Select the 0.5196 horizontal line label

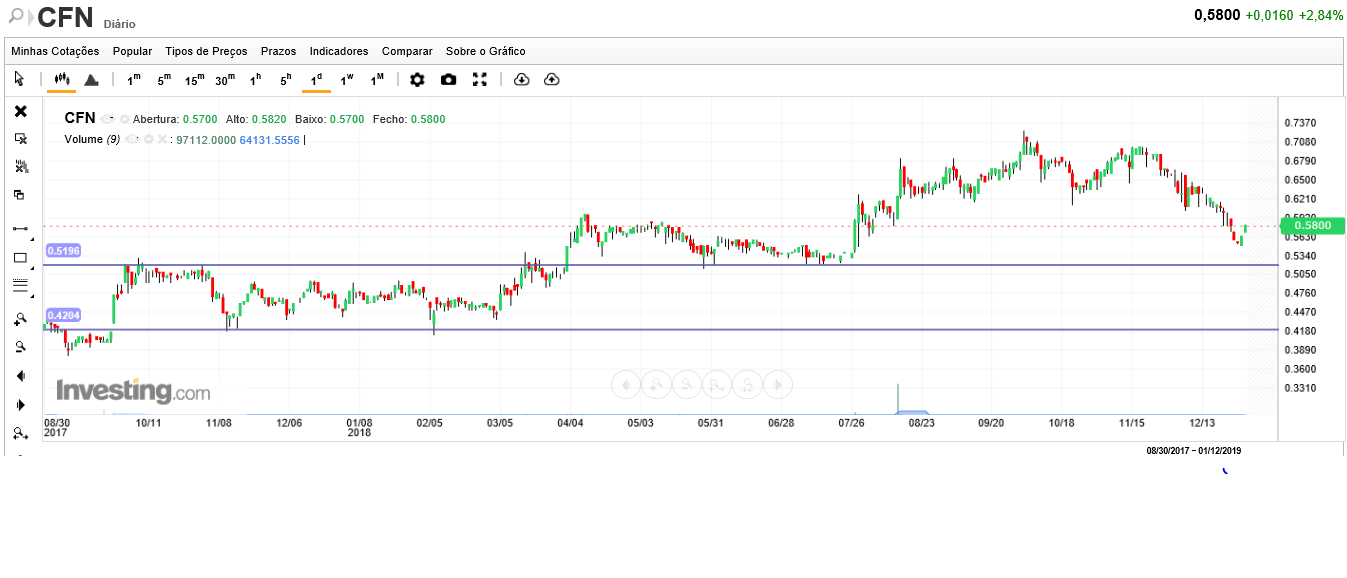(x=62, y=250)
